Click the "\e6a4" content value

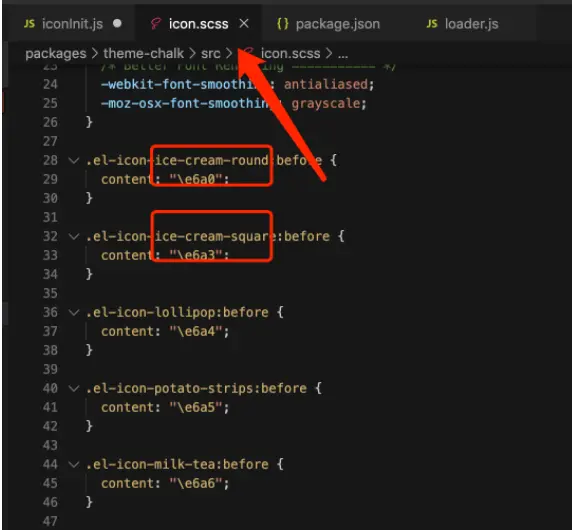click(196, 331)
